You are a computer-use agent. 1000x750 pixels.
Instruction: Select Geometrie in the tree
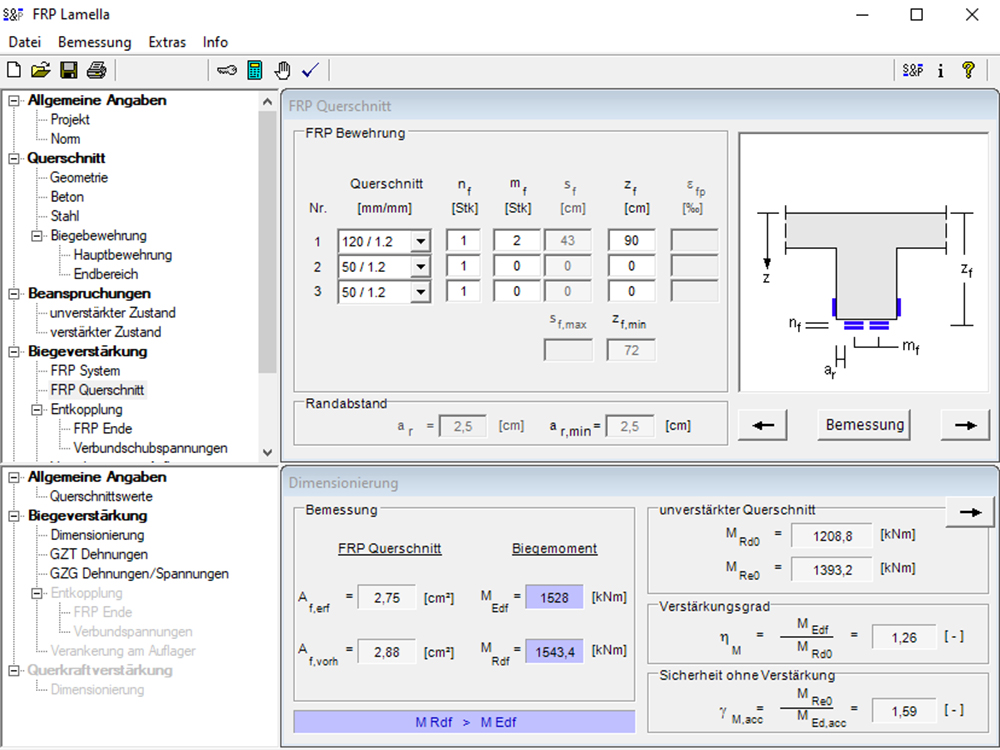click(x=79, y=178)
